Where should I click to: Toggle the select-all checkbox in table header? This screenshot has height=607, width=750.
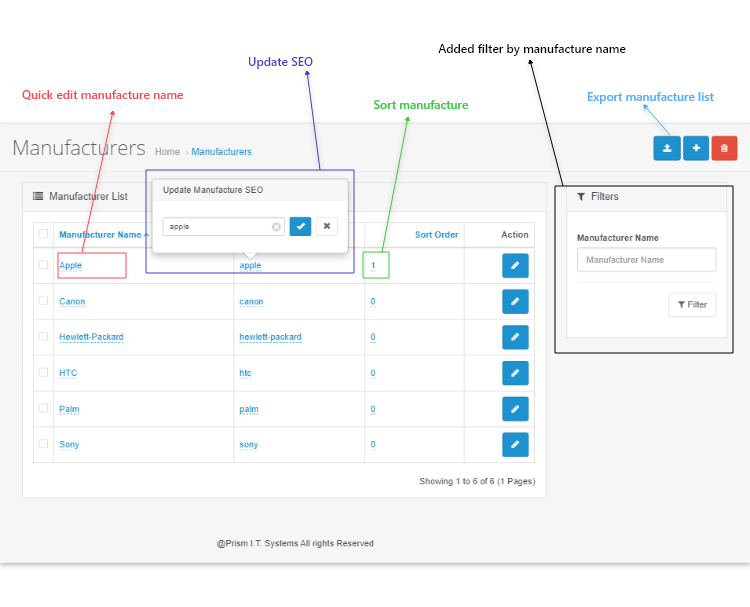pyautogui.click(x=44, y=234)
